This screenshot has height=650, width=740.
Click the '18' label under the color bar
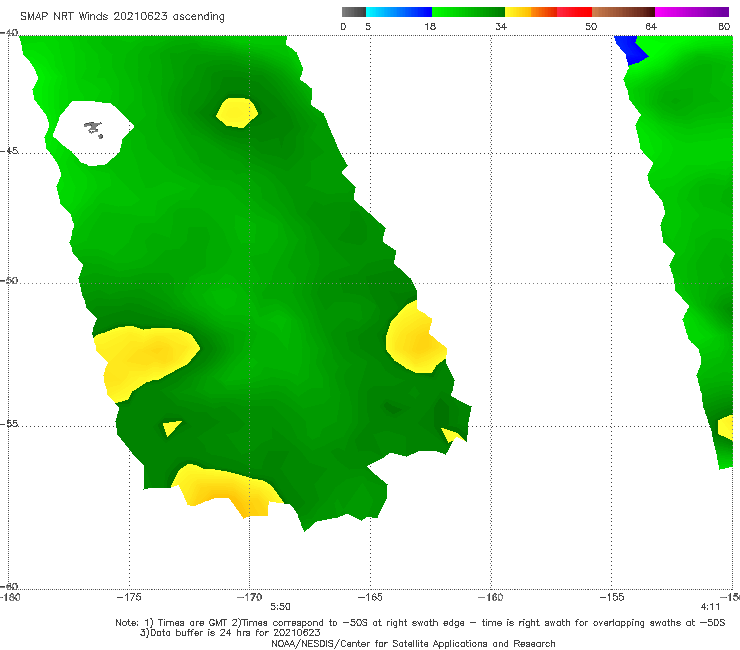pyautogui.click(x=430, y=26)
